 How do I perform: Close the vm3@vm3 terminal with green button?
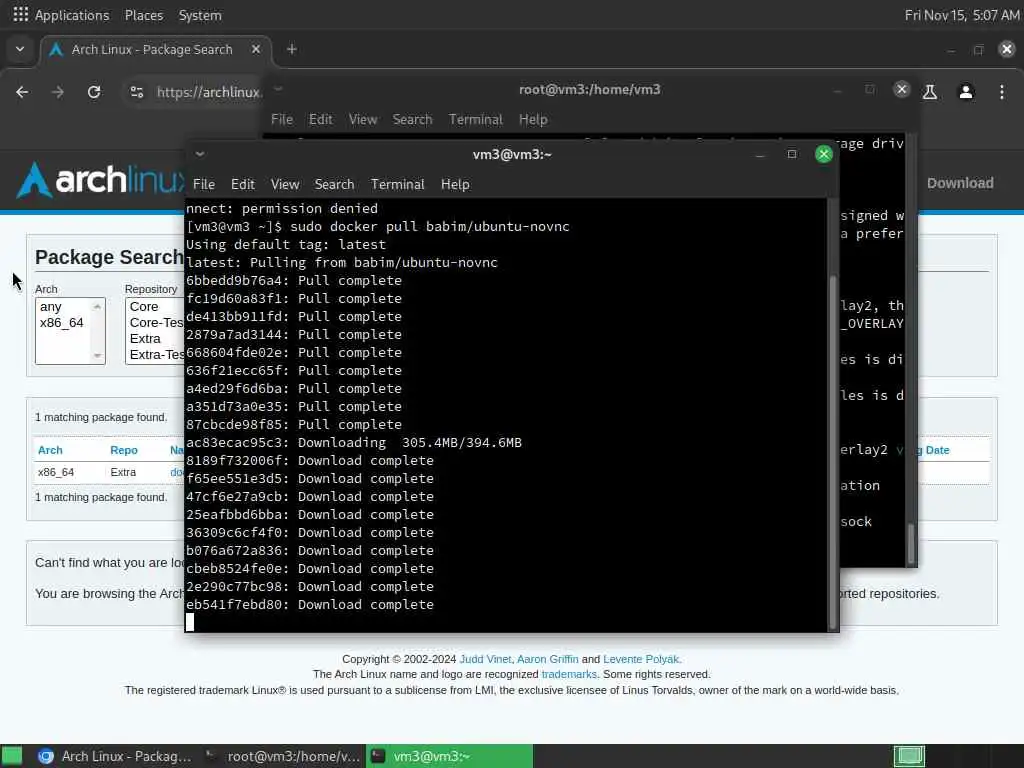click(x=824, y=154)
